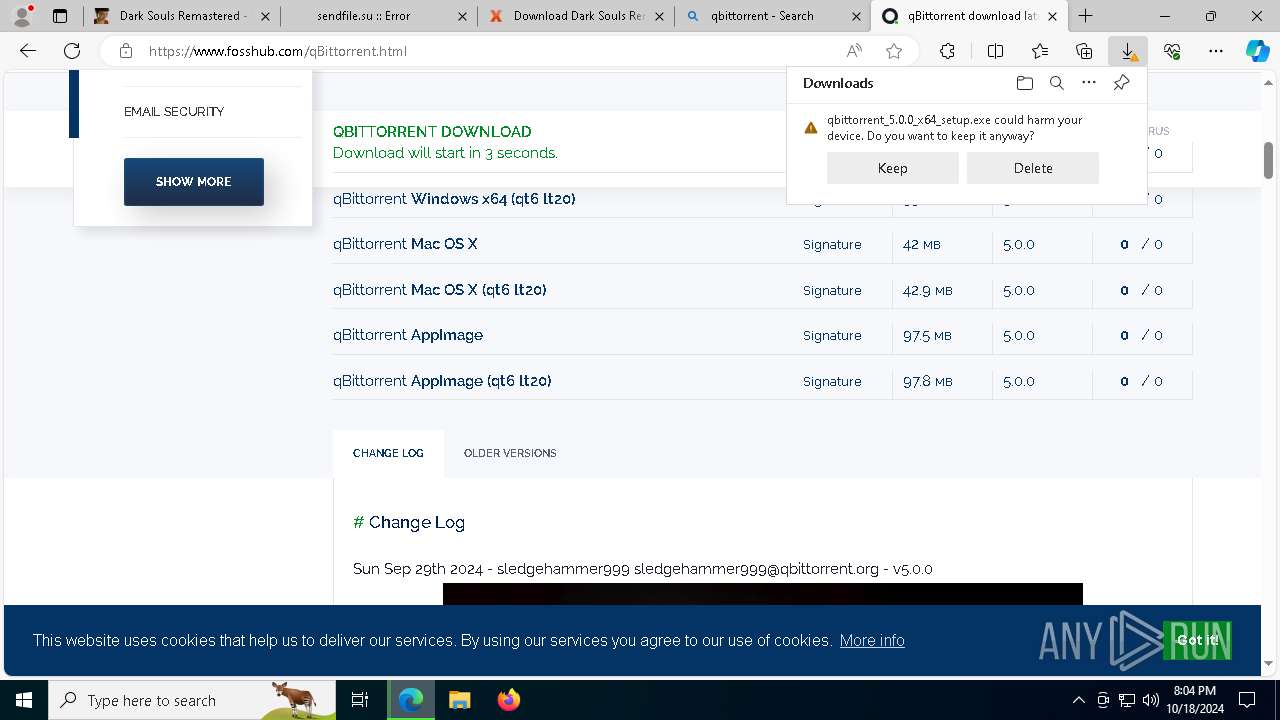
Task: Open EMAIL SECURITY sidebar link
Action: [x=174, y=111]
